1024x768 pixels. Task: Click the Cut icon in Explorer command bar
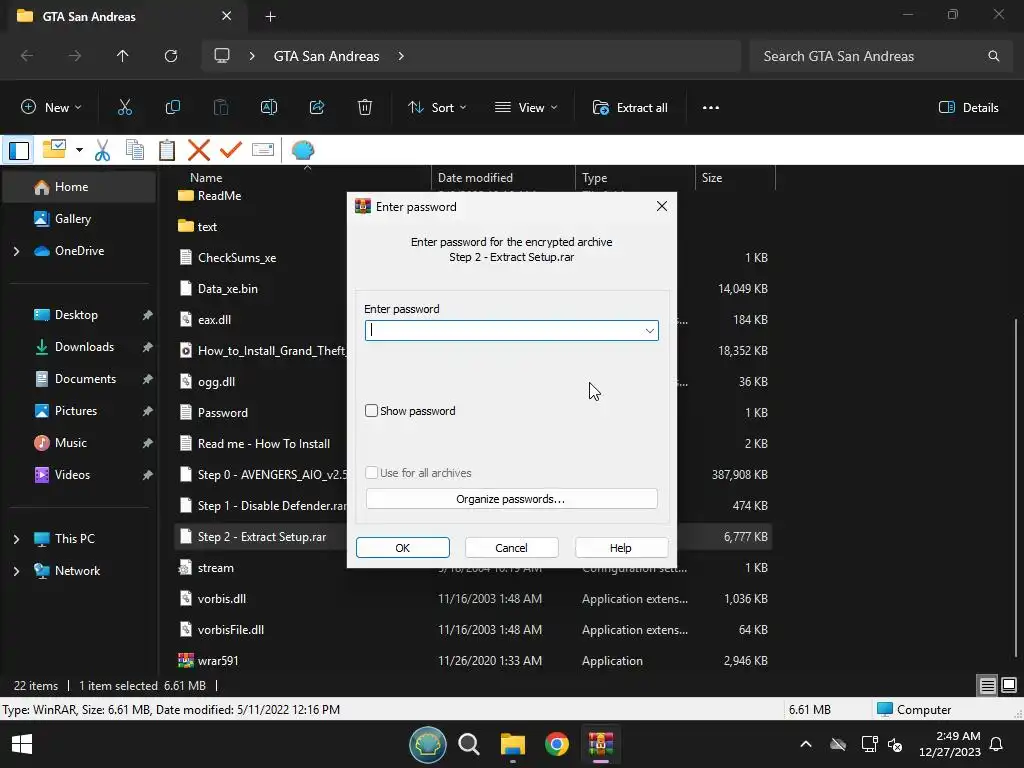[x=125, y=108]
